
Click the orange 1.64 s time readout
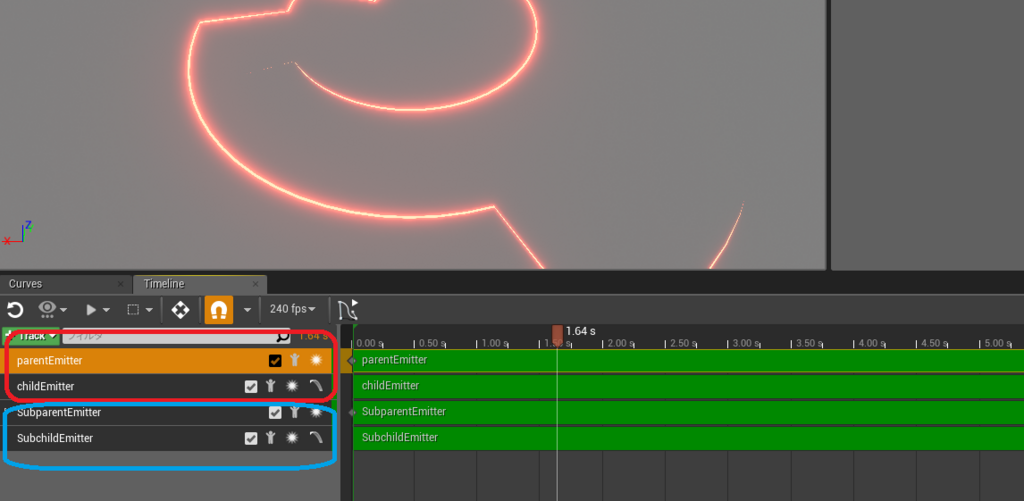[x=313, y=336]
